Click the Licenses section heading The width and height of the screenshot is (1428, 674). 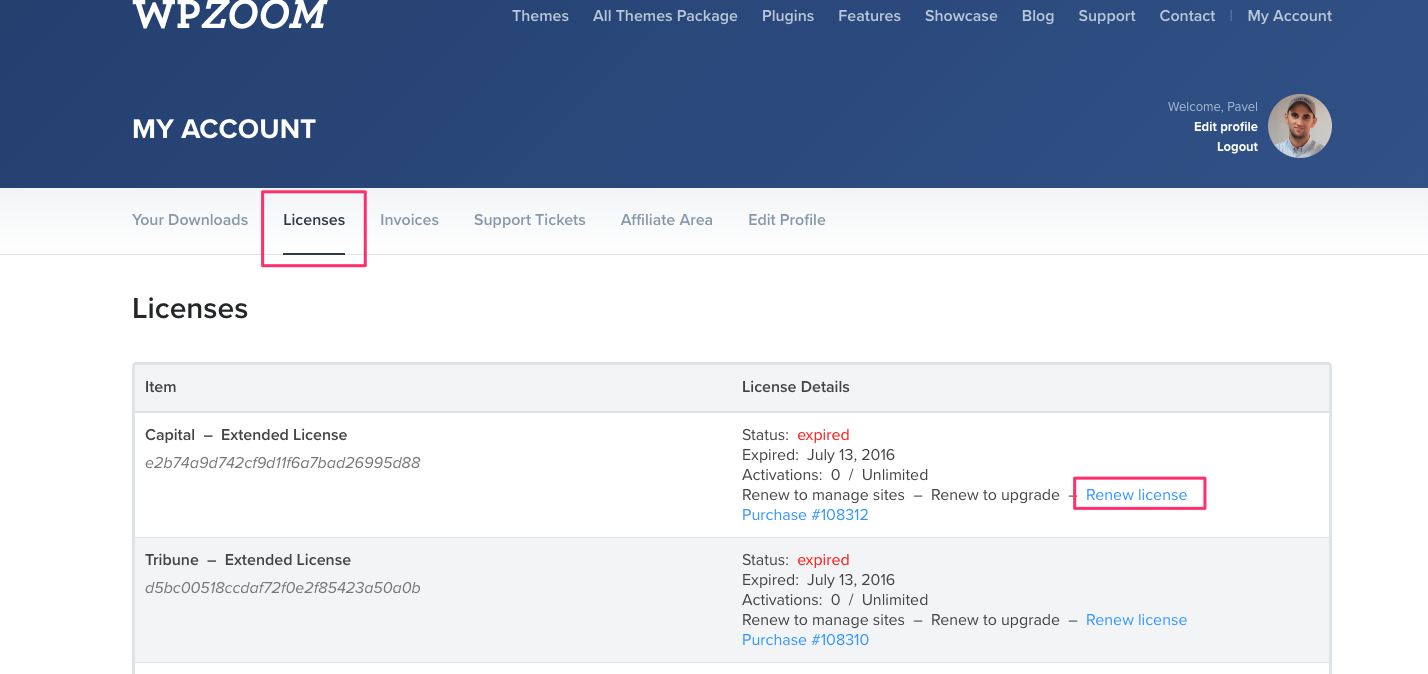(x=190, y=309)
